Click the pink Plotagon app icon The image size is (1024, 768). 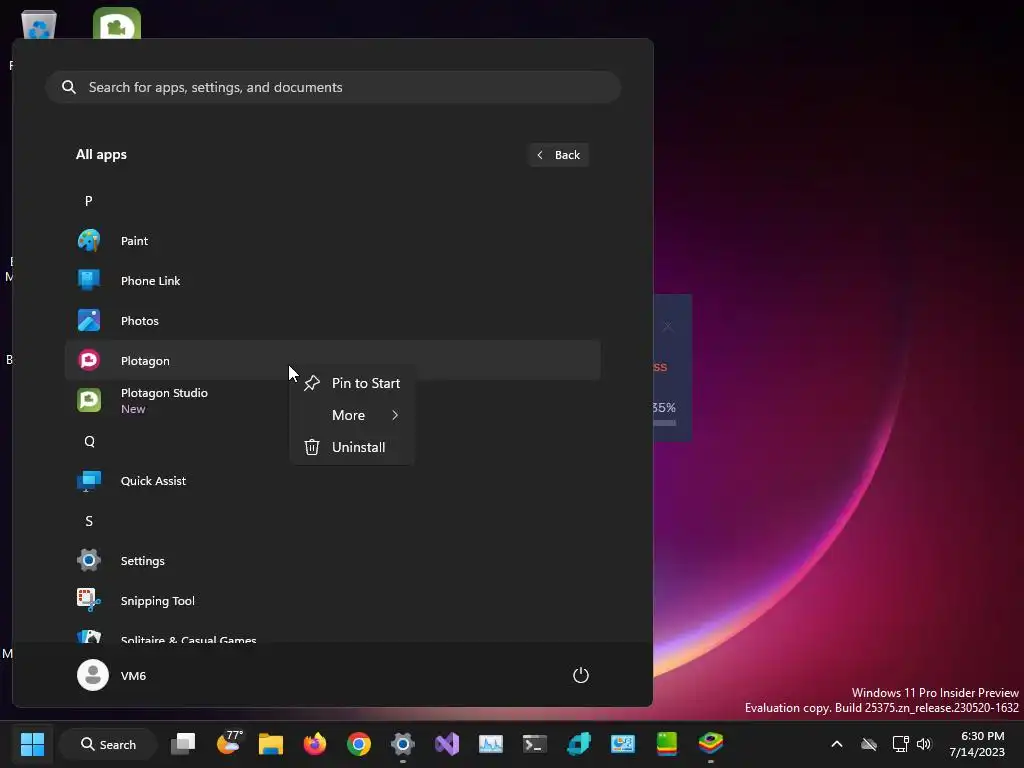click(89, 360)
